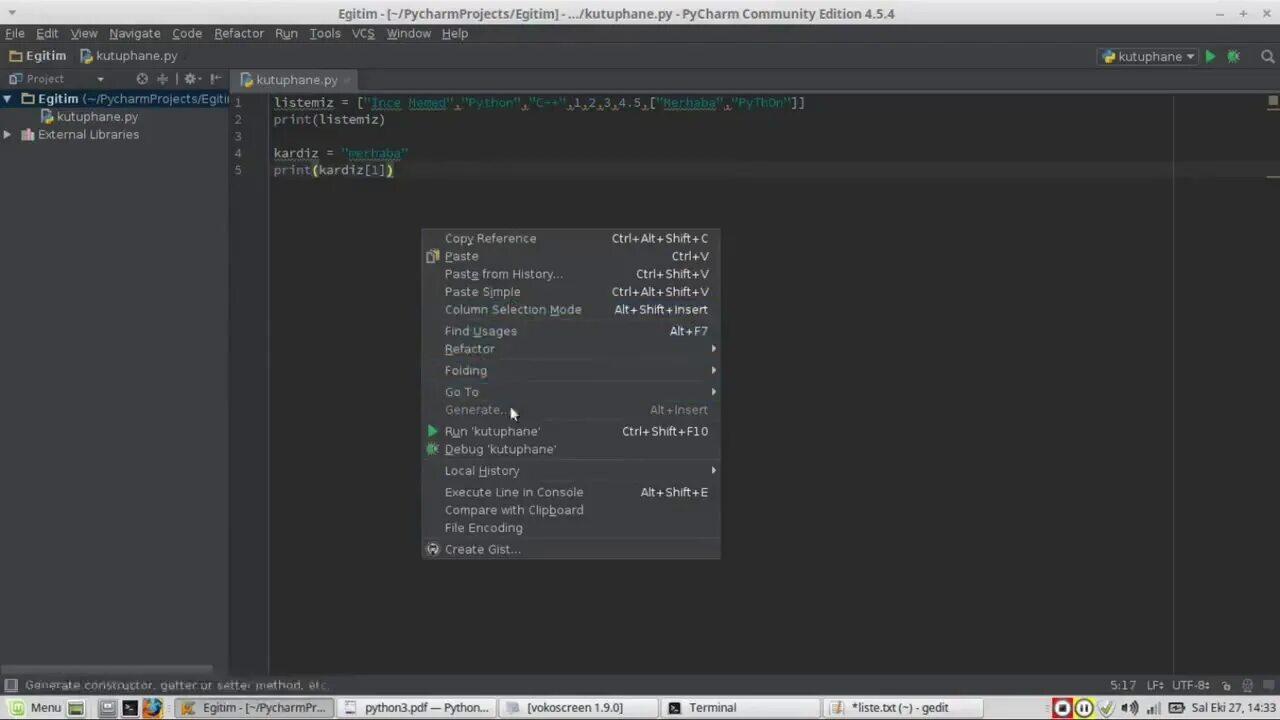Expand Local History submenu in context menu
The width and height of the screenshot is (1280, 720).
[x=570, y=471]
